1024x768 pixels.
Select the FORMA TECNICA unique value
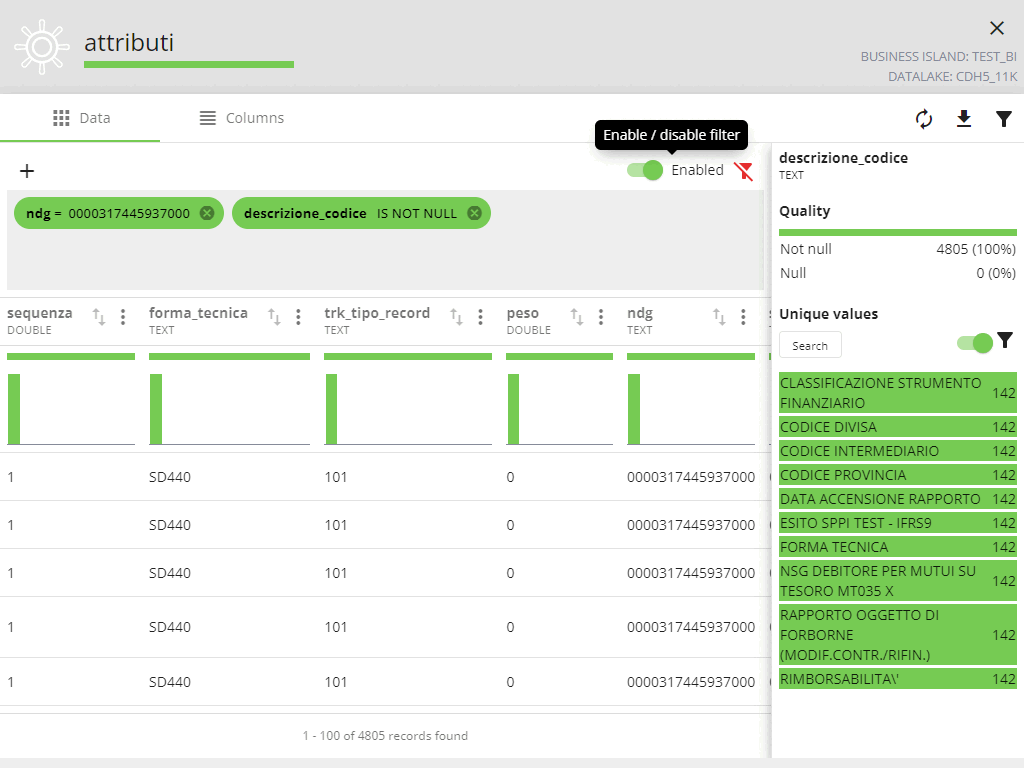click(834, 547)
